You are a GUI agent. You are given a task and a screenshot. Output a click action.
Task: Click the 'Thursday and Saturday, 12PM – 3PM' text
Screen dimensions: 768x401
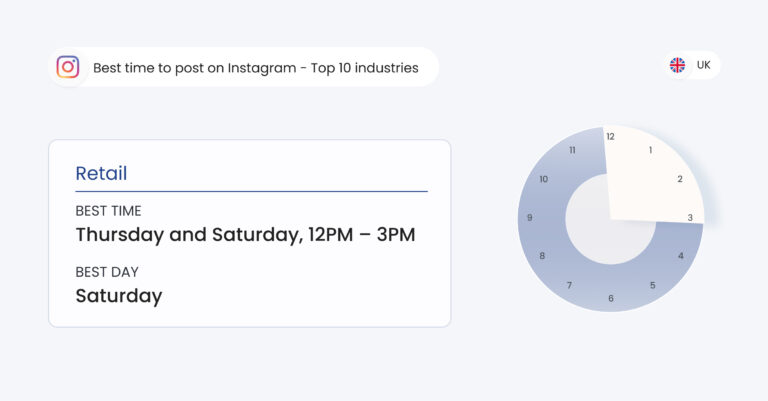pos(245,235)
